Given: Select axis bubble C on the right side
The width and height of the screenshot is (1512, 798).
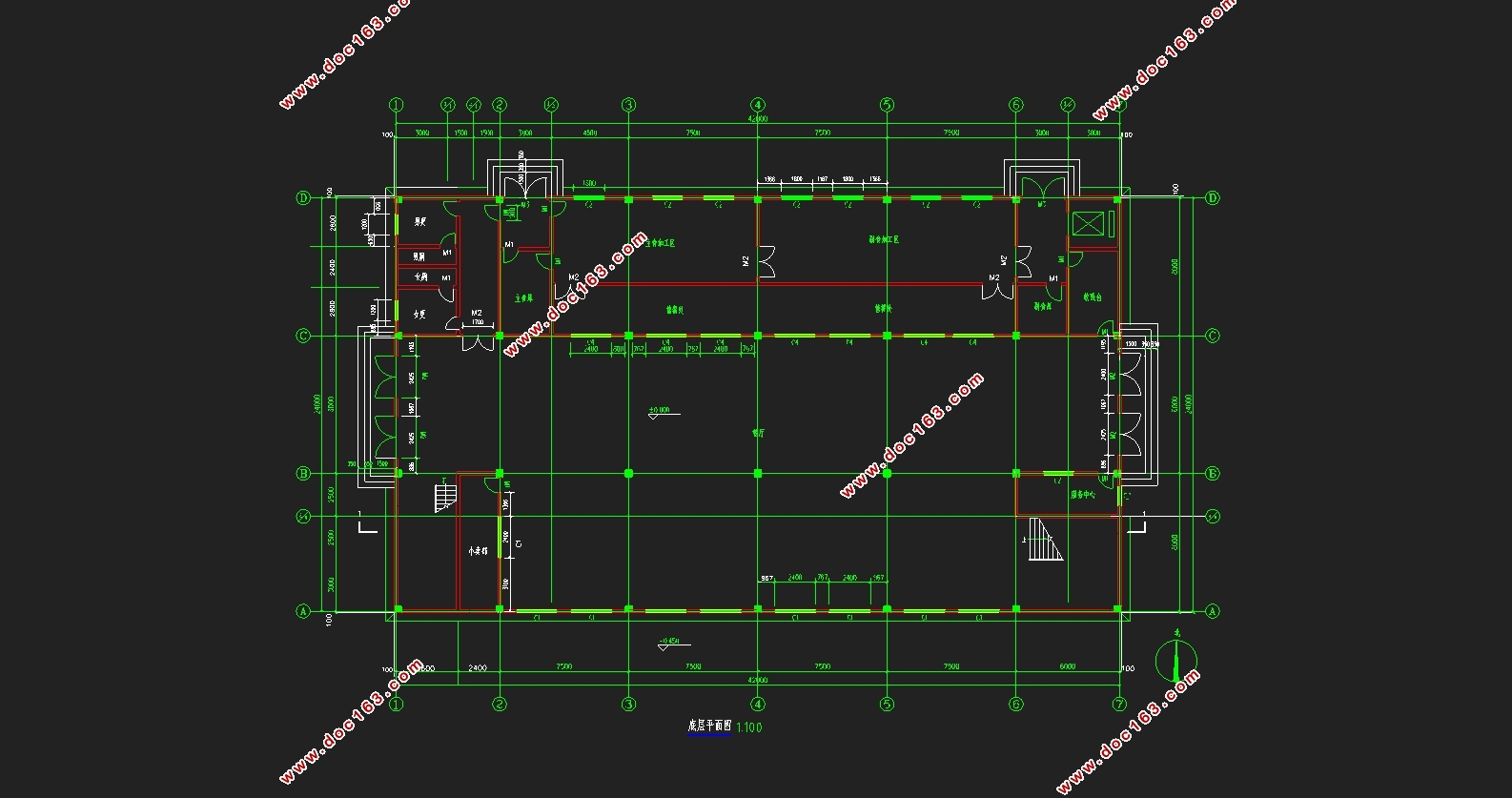Looking at the screenshot, I should pyautogui.click(x=1213, y=336).
